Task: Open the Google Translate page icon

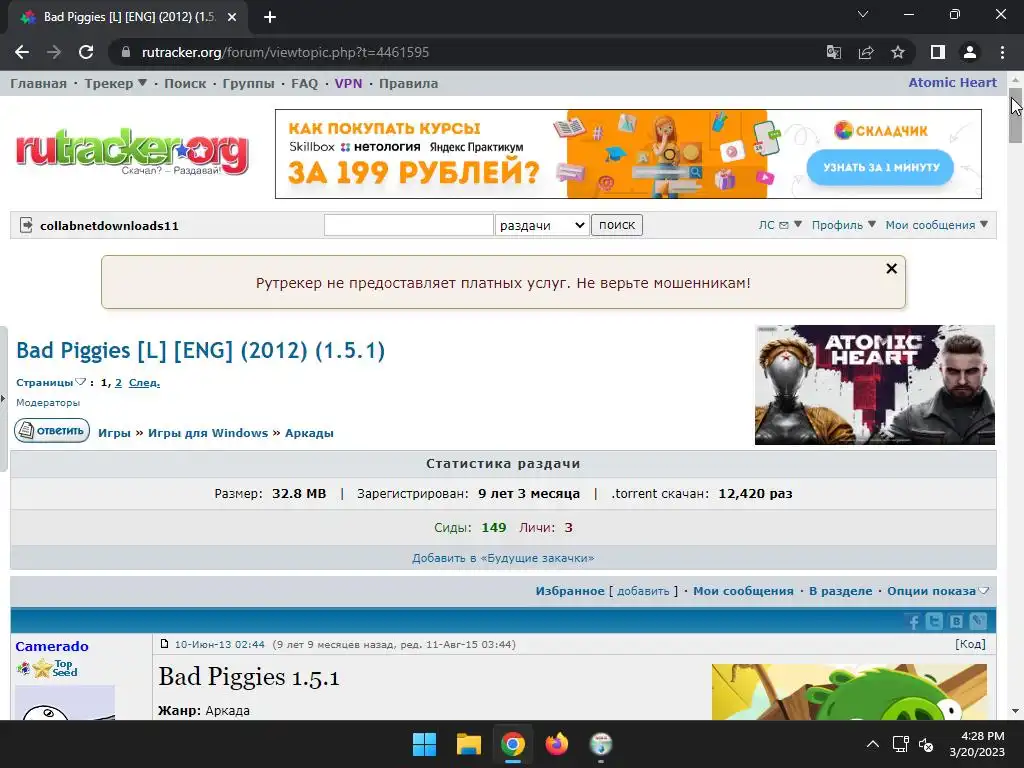Action: pos(834,52)
